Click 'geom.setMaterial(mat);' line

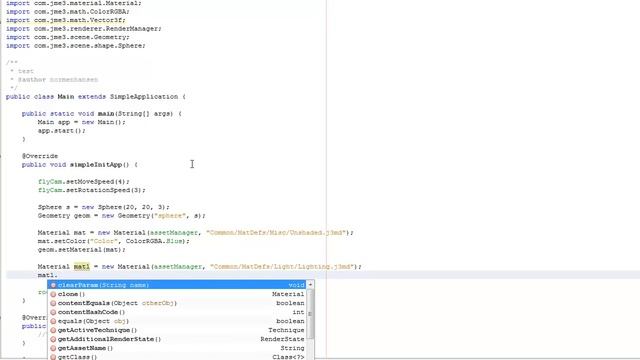[82, 249]
